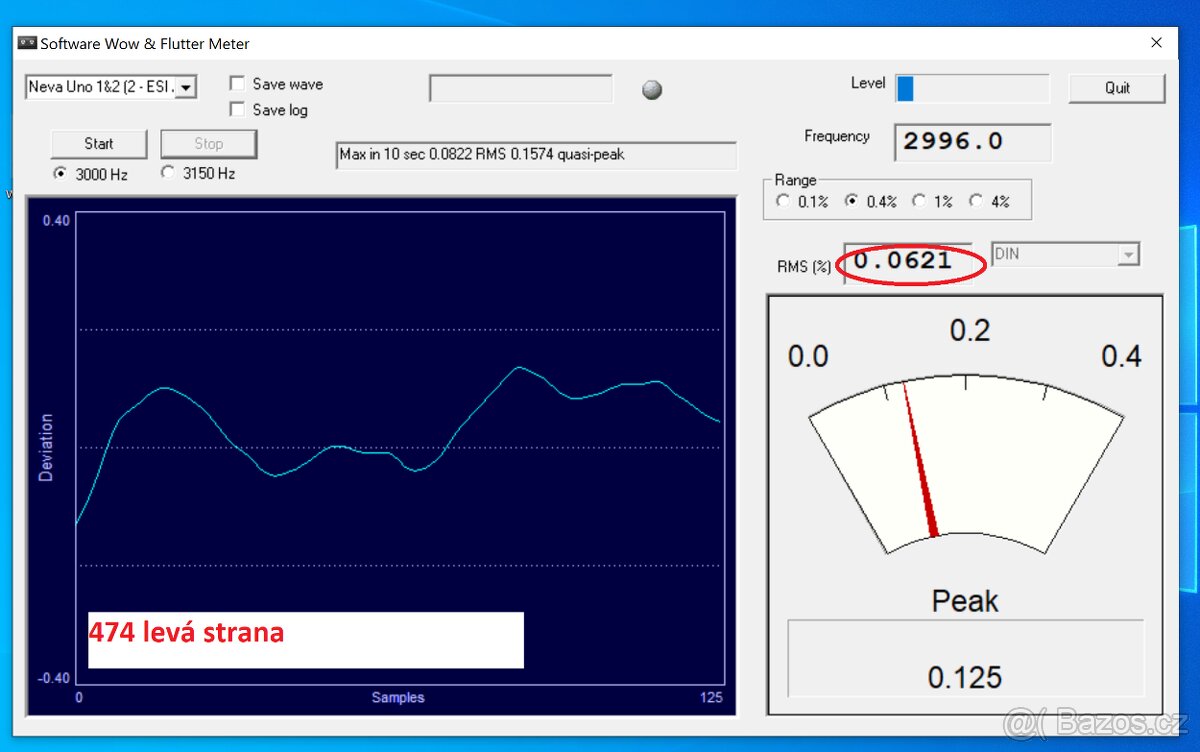The height and width of the screenshot is (752, 1200).
Task: Click the gray status indicator LED
Action: 652,90
